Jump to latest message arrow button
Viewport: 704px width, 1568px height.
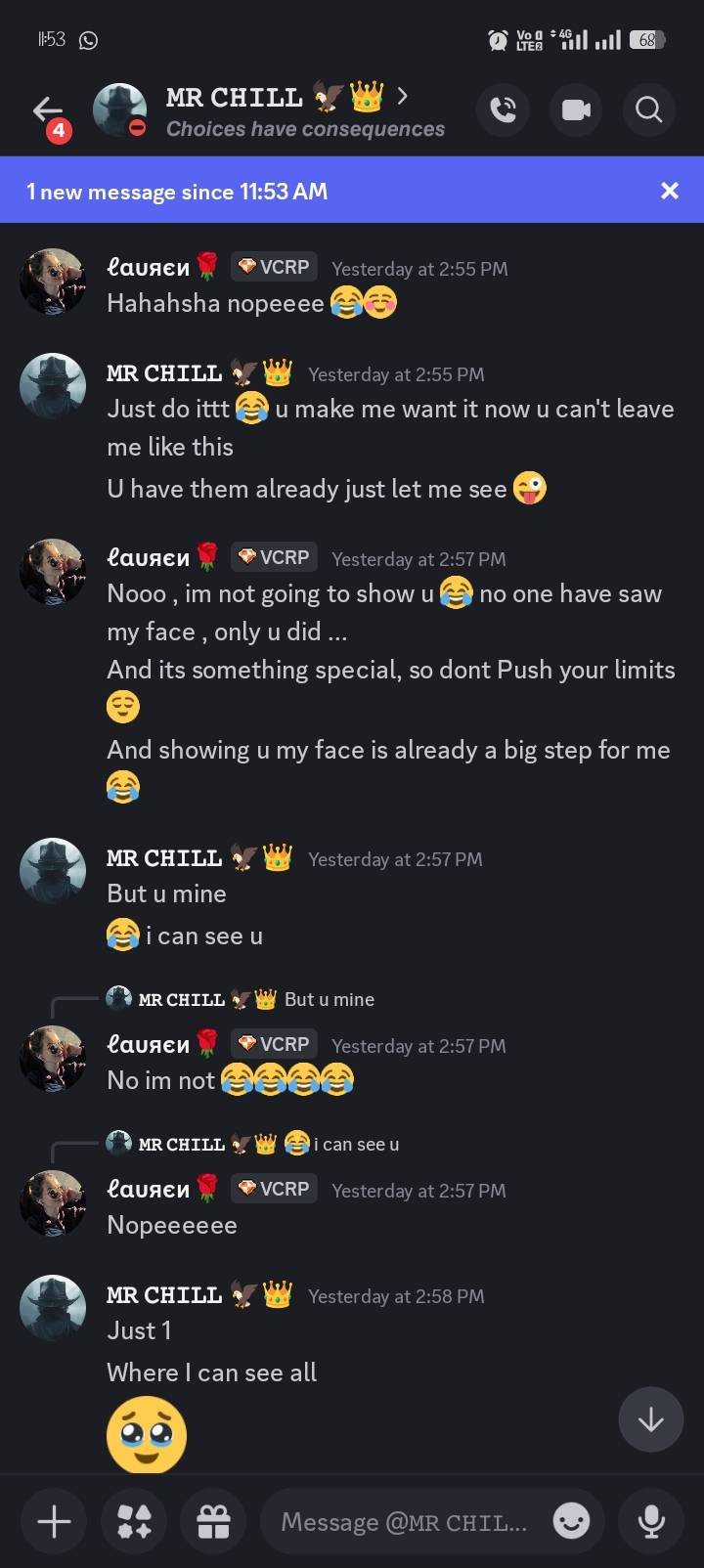coord(650,1419)
